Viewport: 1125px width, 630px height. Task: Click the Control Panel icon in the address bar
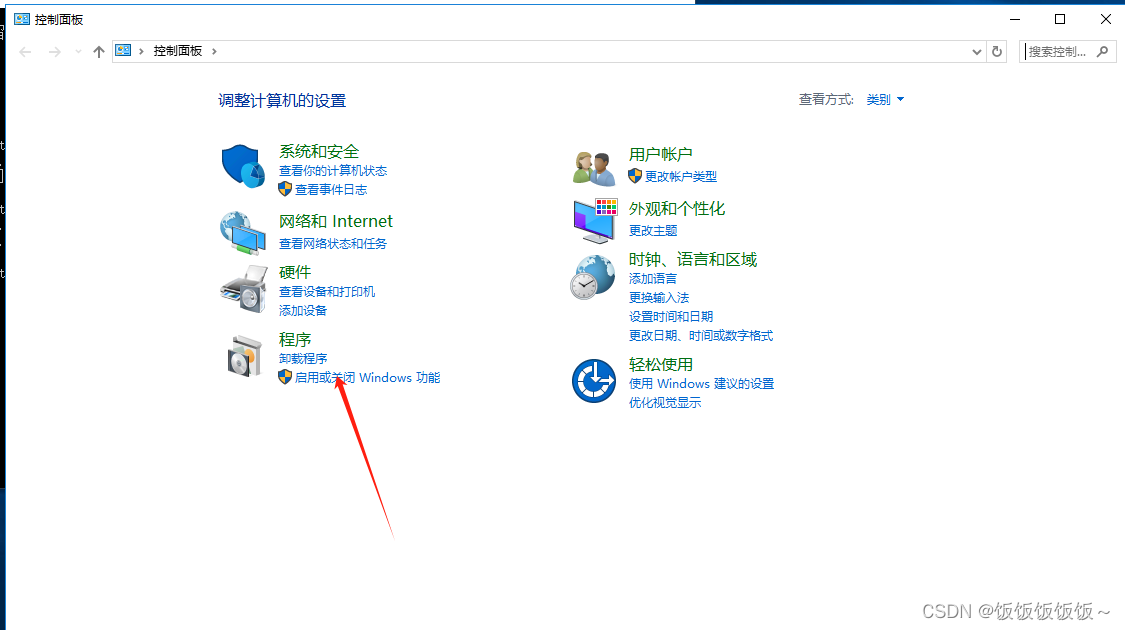[x=122, y=50]
